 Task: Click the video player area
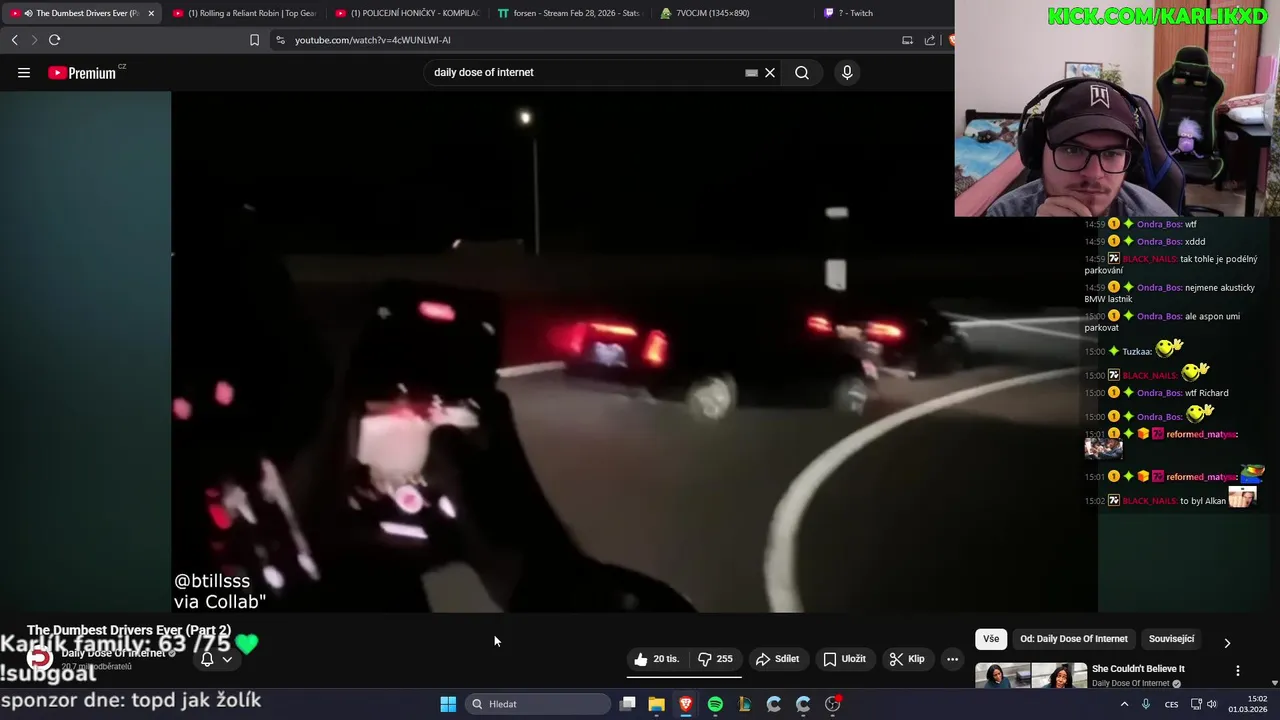click(x=635, y=352)
